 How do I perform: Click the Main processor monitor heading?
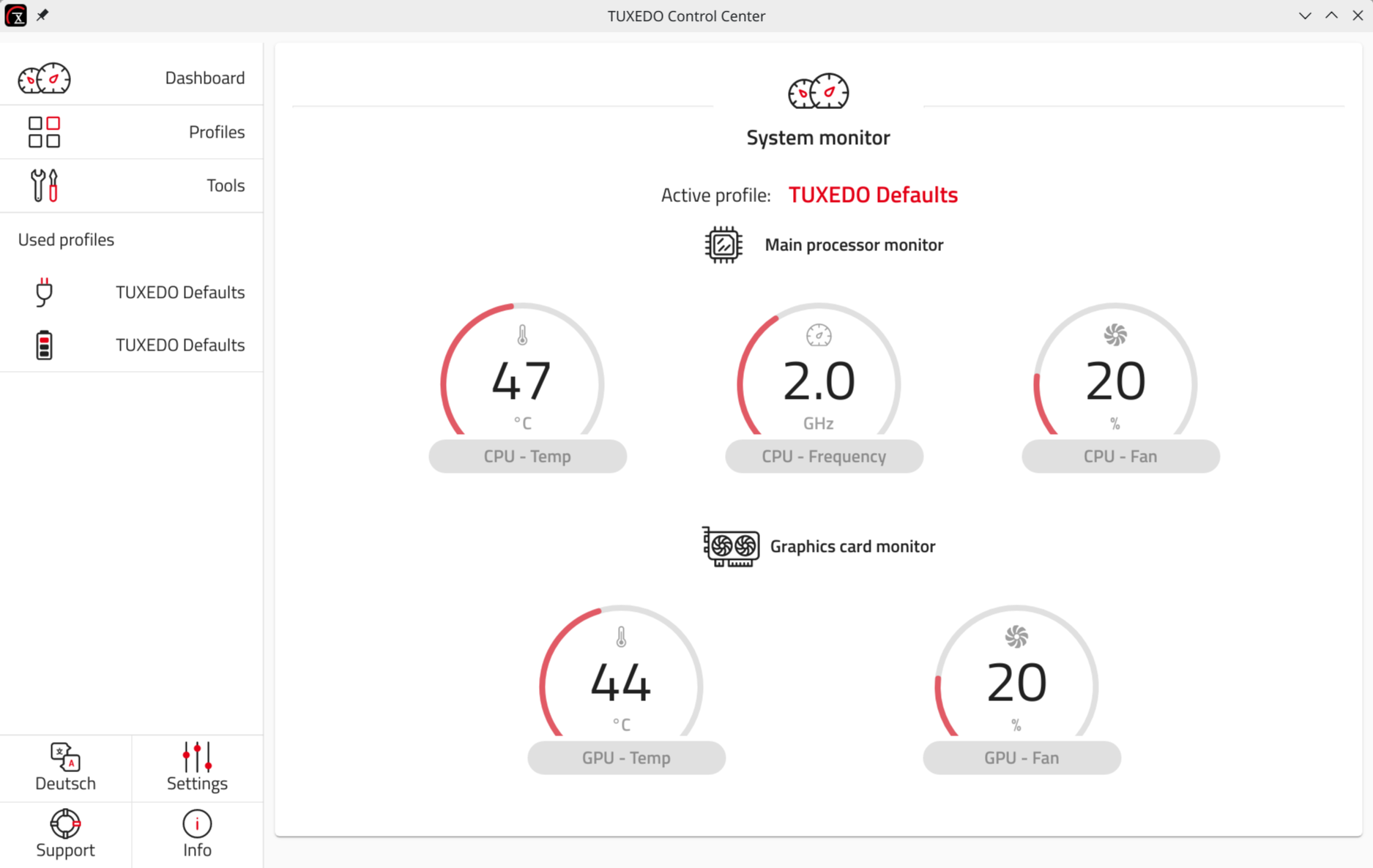point(854,244)
